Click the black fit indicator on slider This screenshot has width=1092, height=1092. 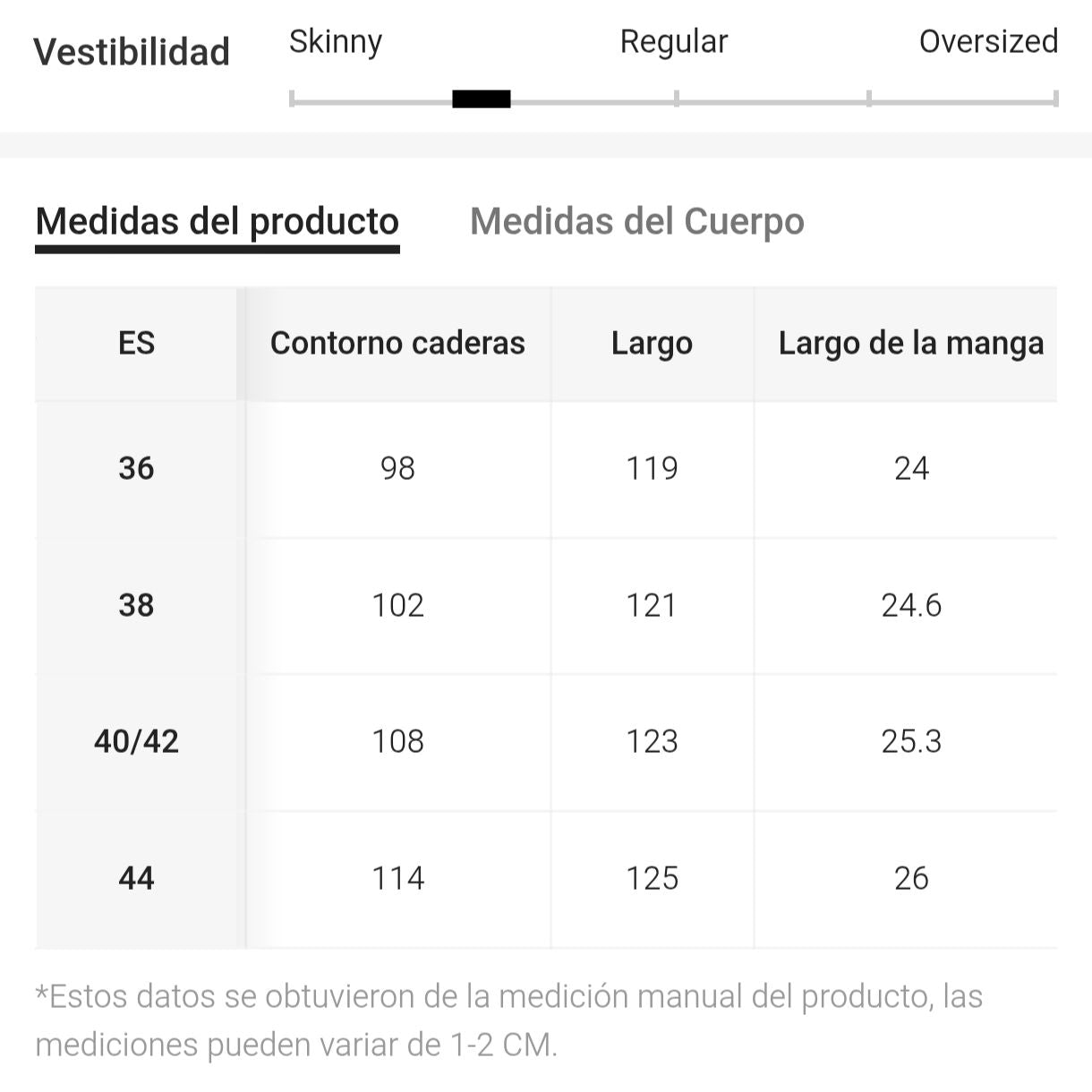point(482,99)
